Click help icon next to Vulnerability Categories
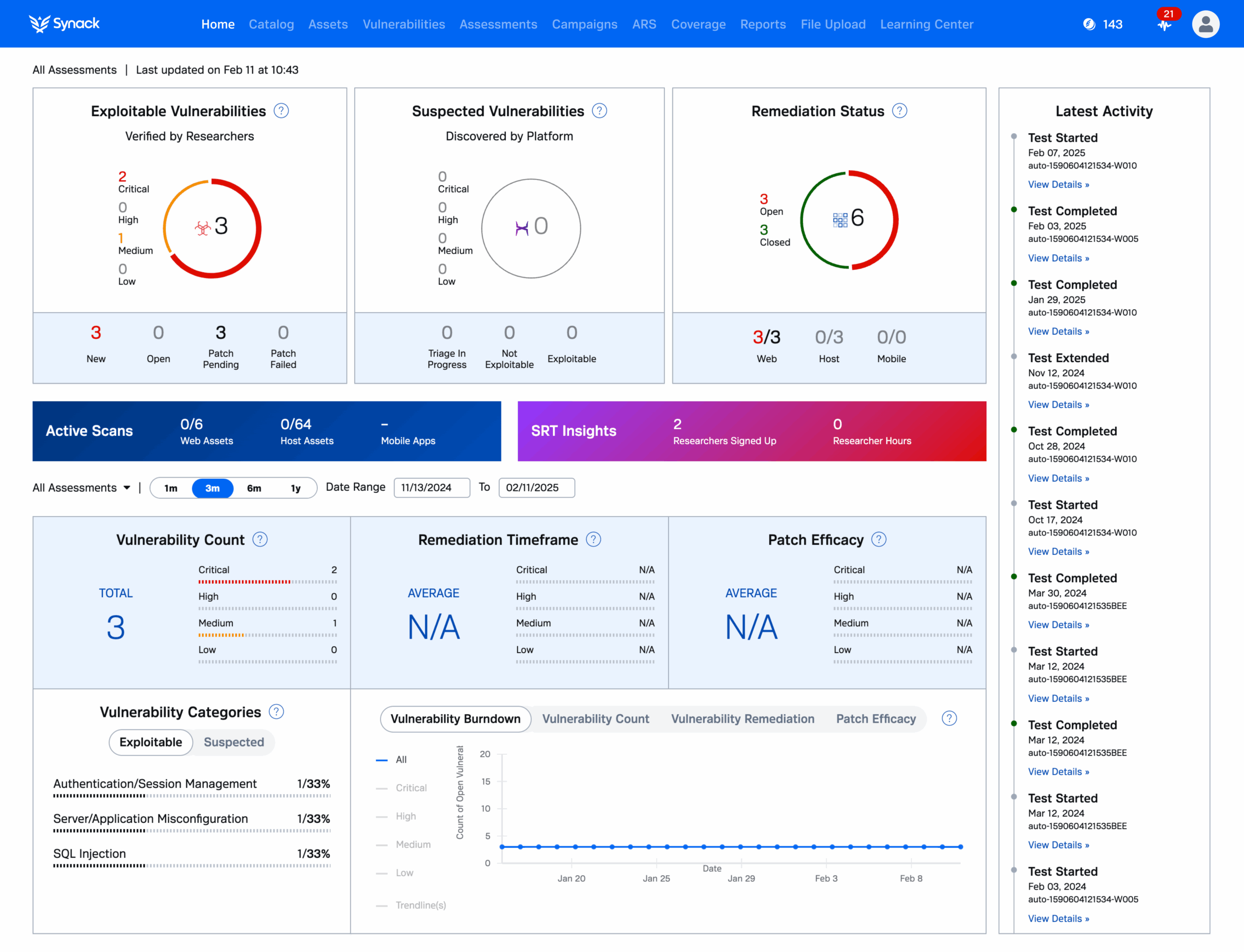The width and height of the screenshot is (1244, 952). pos(276,712)
